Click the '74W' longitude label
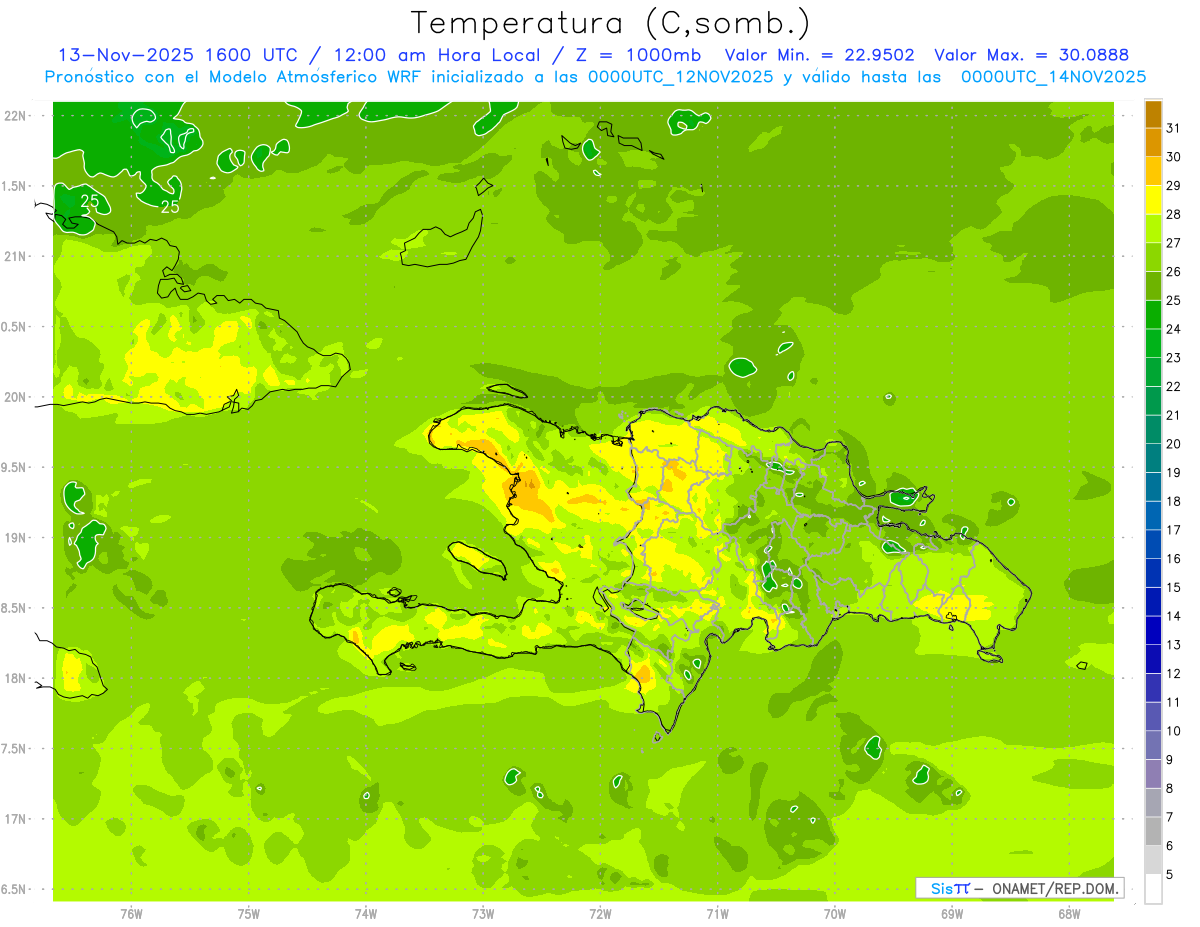The width and height of the screenshot is (1200, 927). click(x=365, y=913)
